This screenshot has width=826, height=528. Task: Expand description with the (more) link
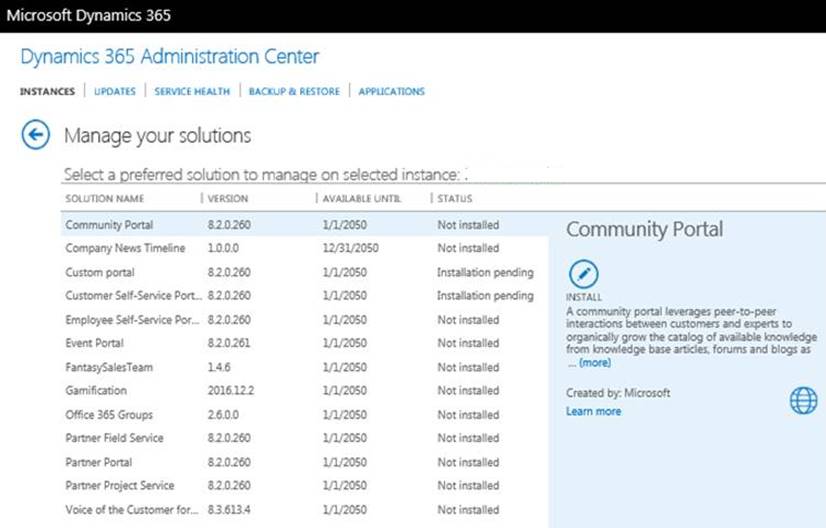[595, 363]
